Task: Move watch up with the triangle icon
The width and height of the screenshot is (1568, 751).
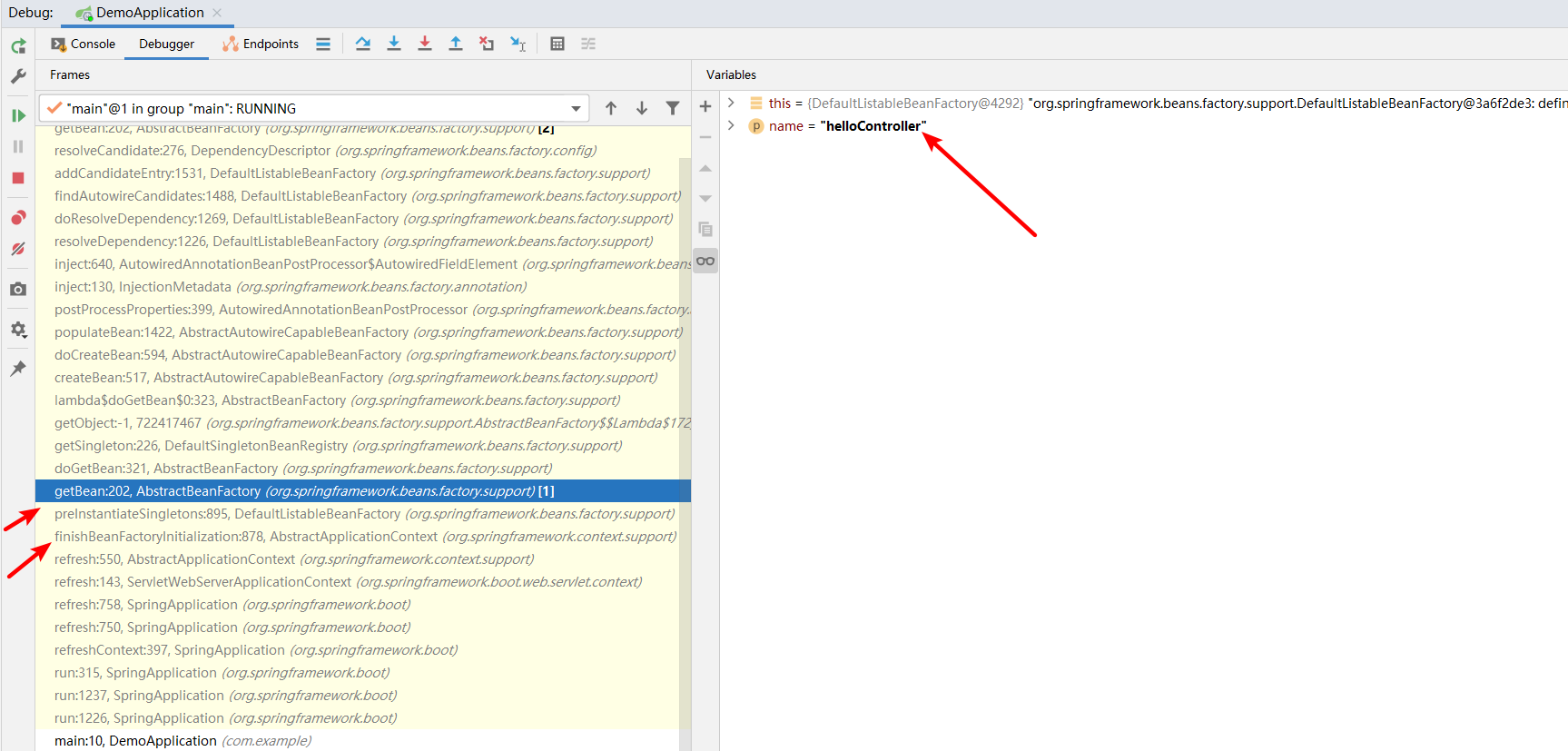Action: point(705,168)
